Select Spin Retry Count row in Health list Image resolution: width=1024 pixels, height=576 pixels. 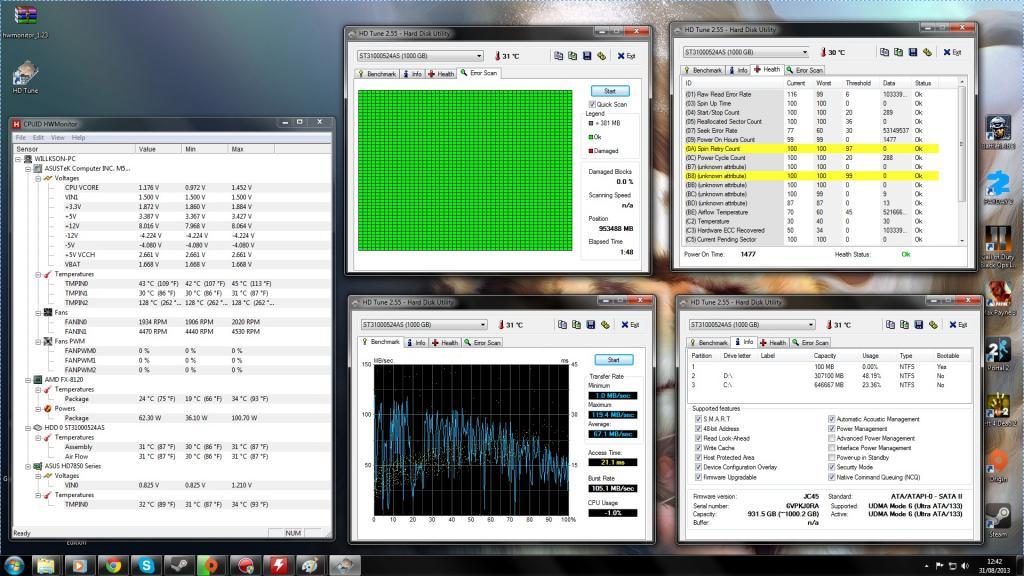[x=810, y=149]
